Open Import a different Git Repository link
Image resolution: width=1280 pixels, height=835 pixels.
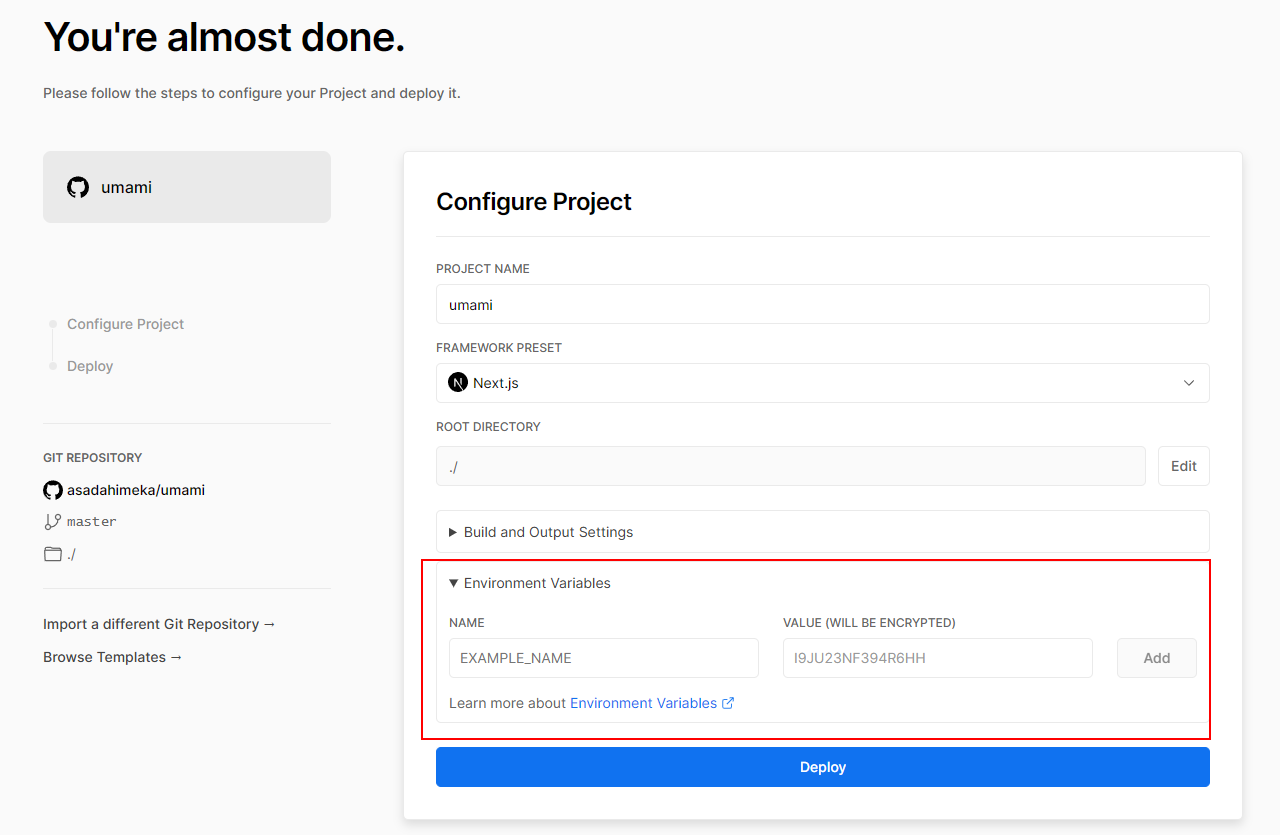pyautogui.click(x=159, y=624)
